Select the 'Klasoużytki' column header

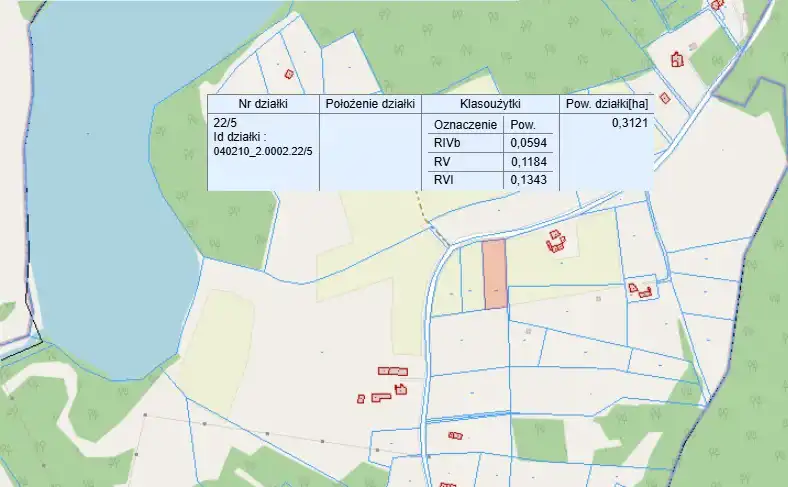[489, 104]
